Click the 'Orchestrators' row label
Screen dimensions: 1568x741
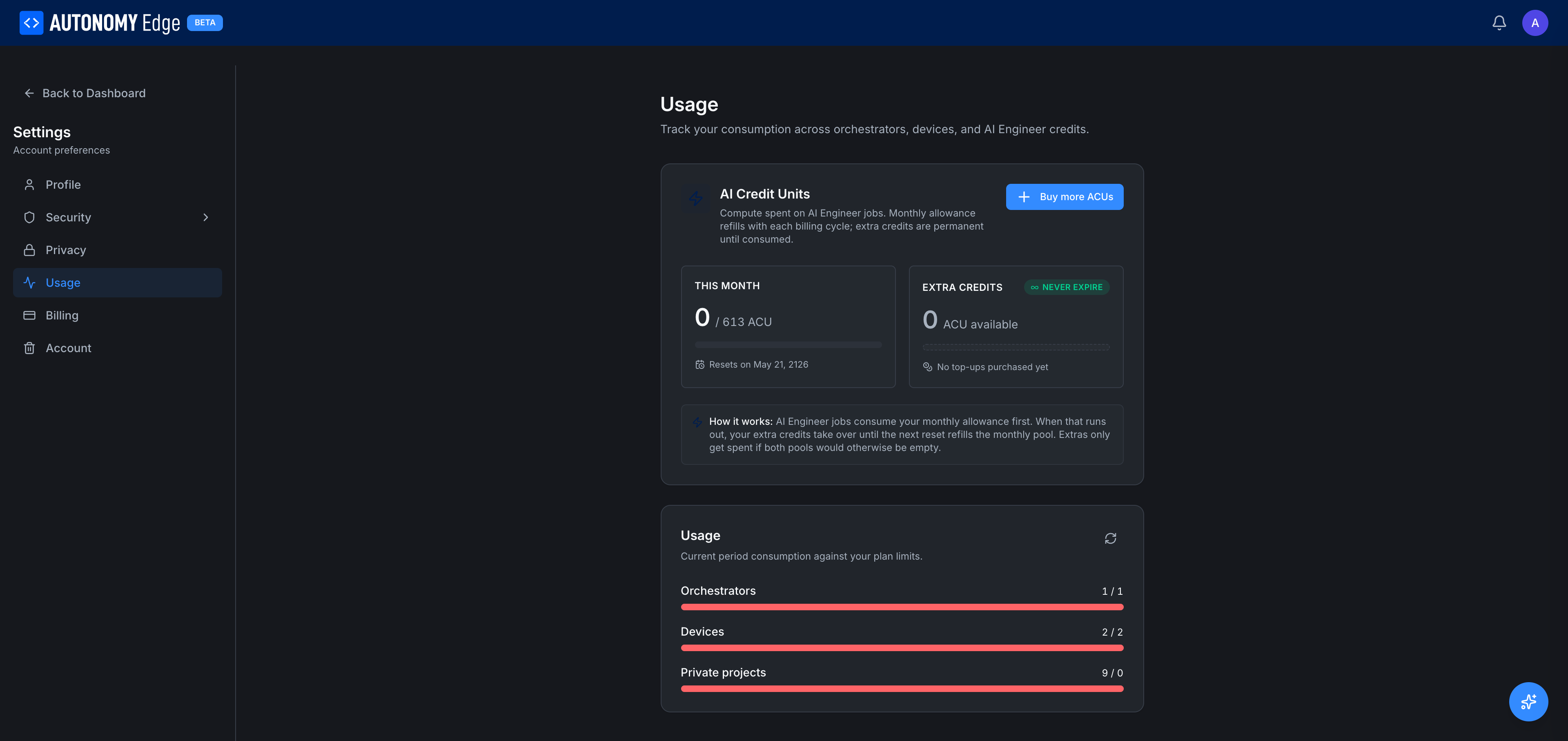pyautogui.click(x=718, y=591)
